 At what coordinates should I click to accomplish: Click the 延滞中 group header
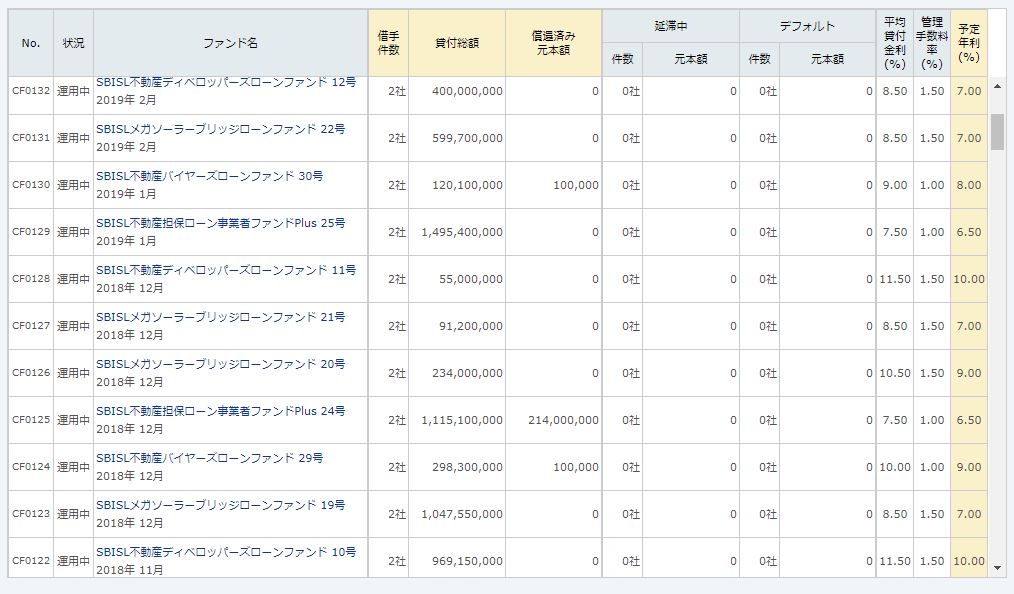point(671,27)
